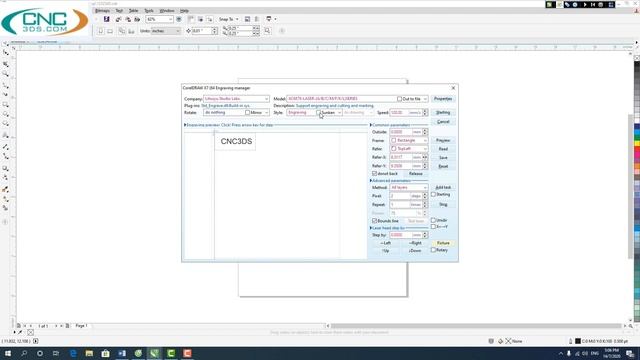Select the Zoom tool in the toolbox
The image size is (640, 360).
click(x=6, y=74)
